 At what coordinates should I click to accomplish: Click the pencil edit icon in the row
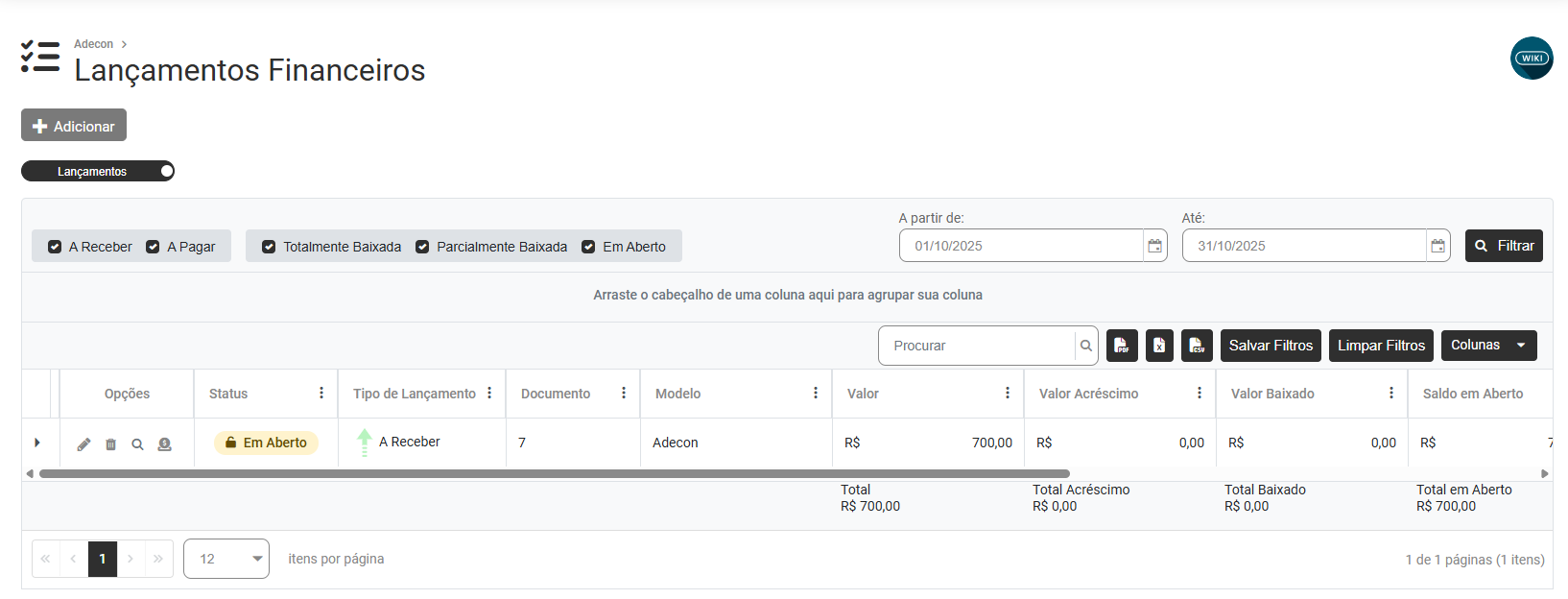[84, 444]
